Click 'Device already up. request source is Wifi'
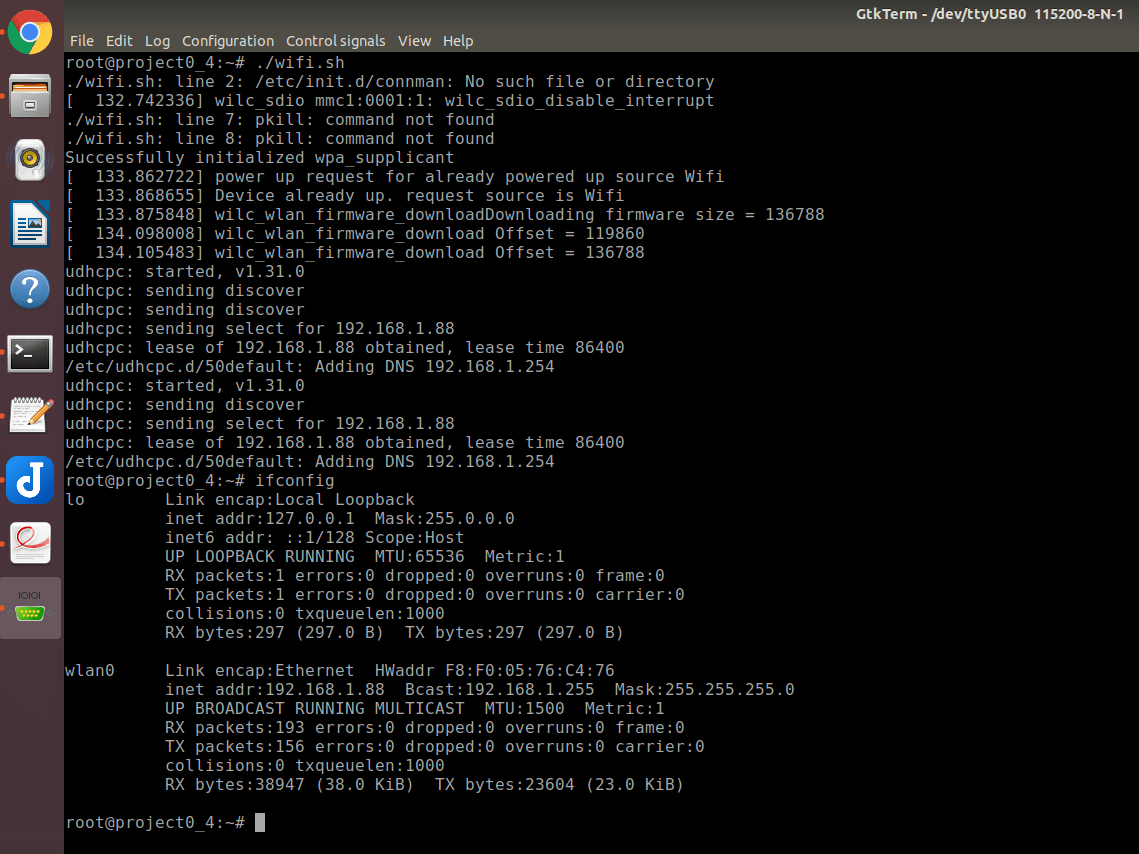Image resolution: width=1139 pixels, height=854 pixels. [419, 195]
